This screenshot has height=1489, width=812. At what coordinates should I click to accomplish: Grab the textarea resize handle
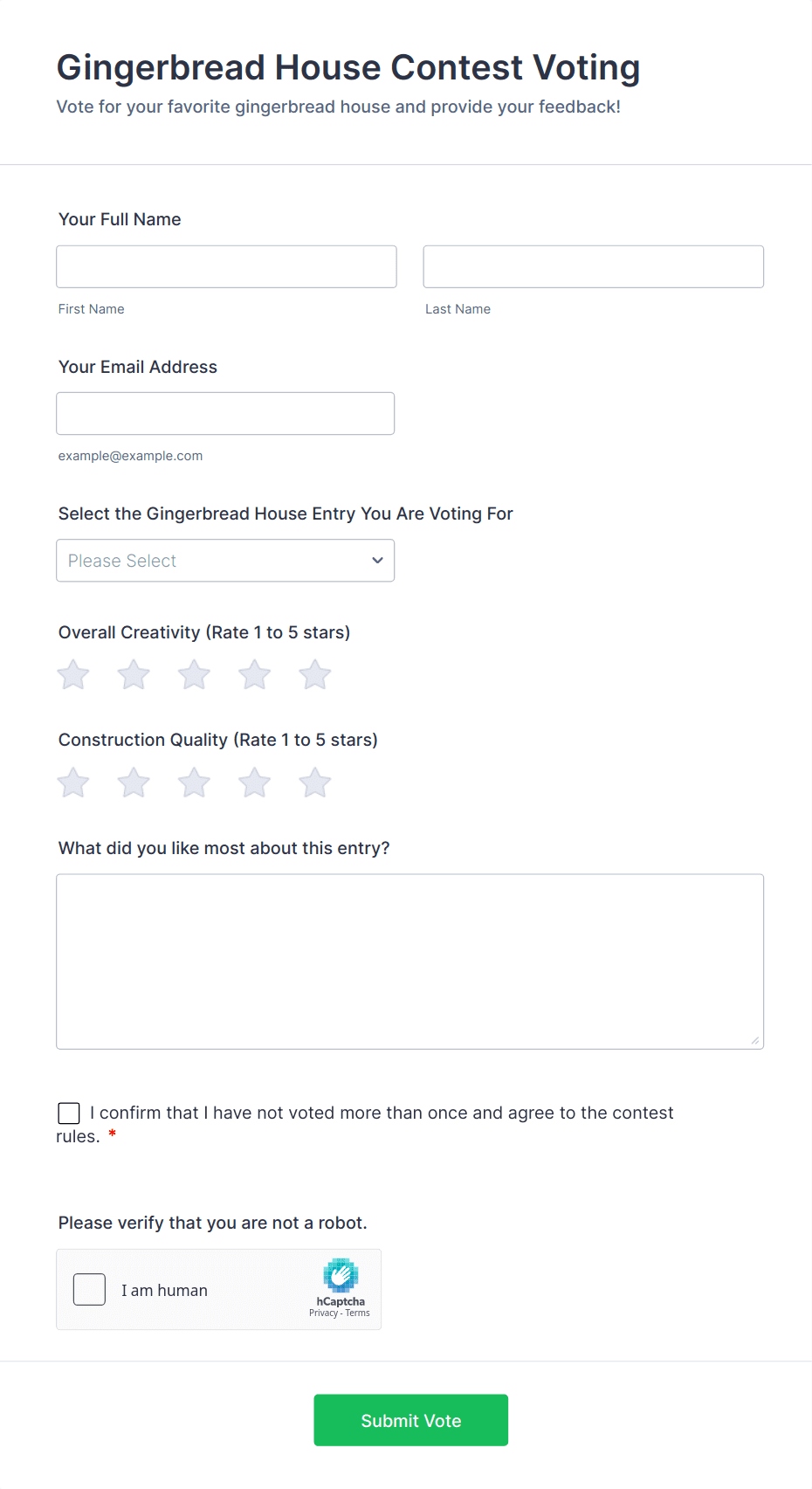click(755, 1040)
